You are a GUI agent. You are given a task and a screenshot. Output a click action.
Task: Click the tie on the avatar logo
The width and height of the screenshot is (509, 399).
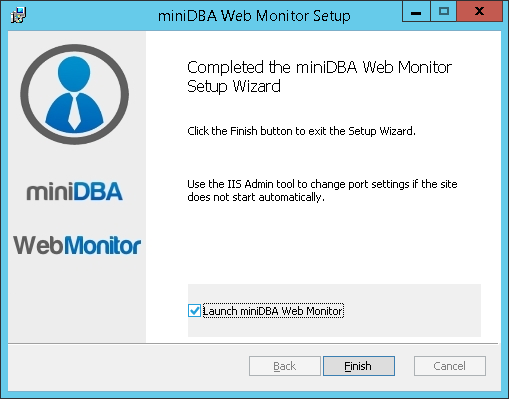(x=74, y=112)
